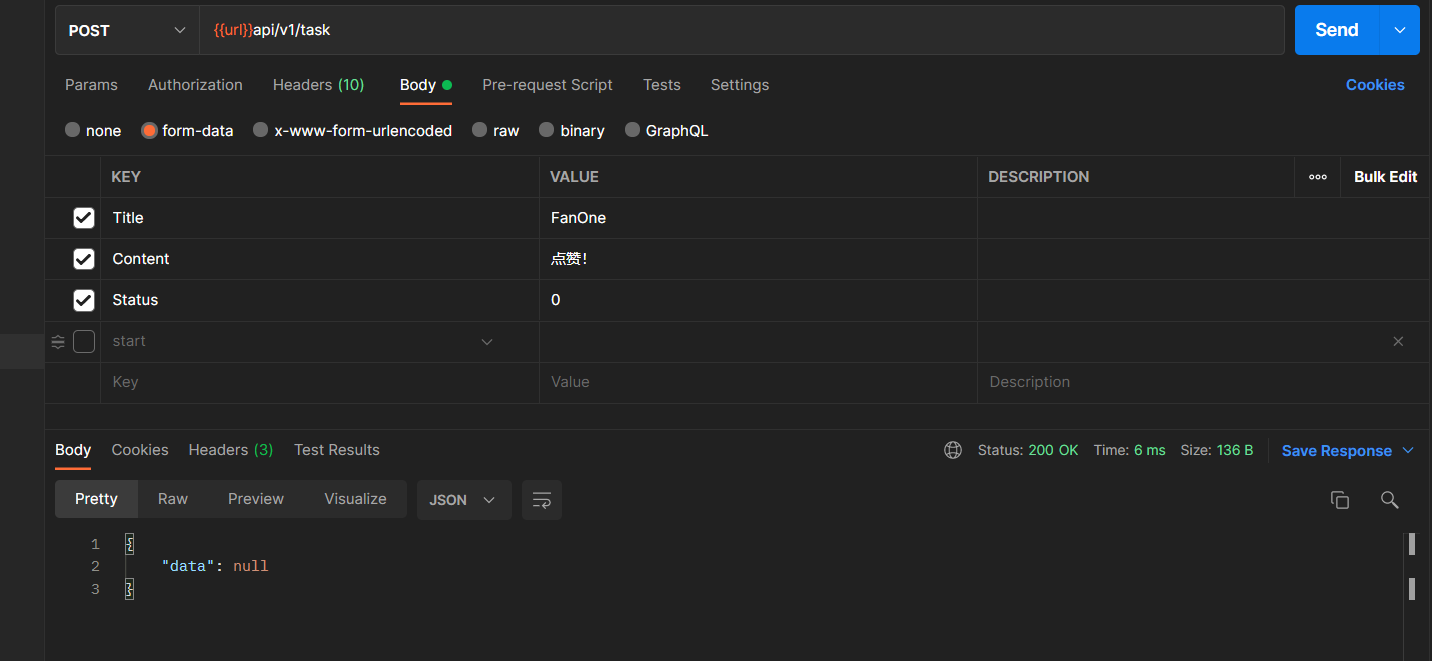The width and height of the screenshot is (1432, 661).
Task: Open the response Cookies tab
Action: pos(140,450)
